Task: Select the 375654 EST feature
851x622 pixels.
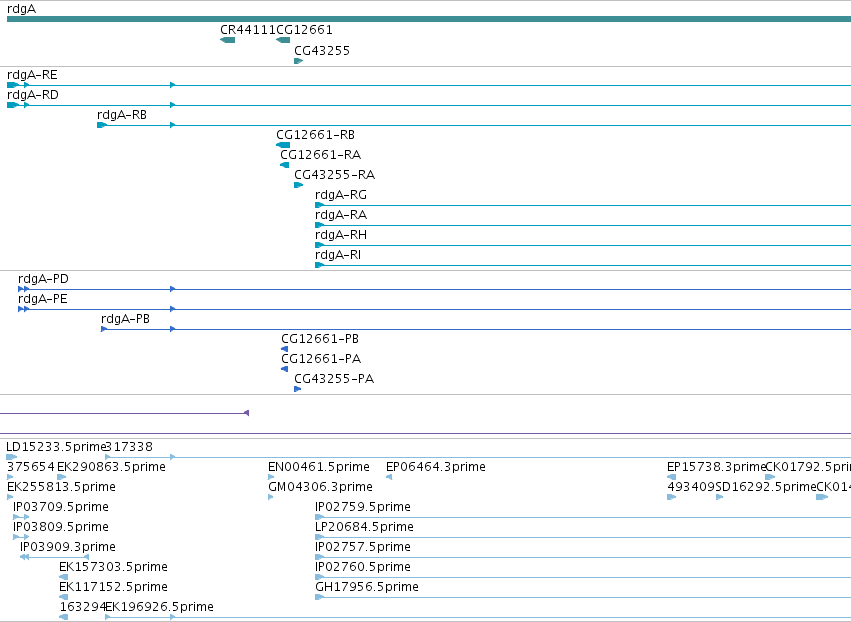Action: pyautogui.click(x=10, y=477)
